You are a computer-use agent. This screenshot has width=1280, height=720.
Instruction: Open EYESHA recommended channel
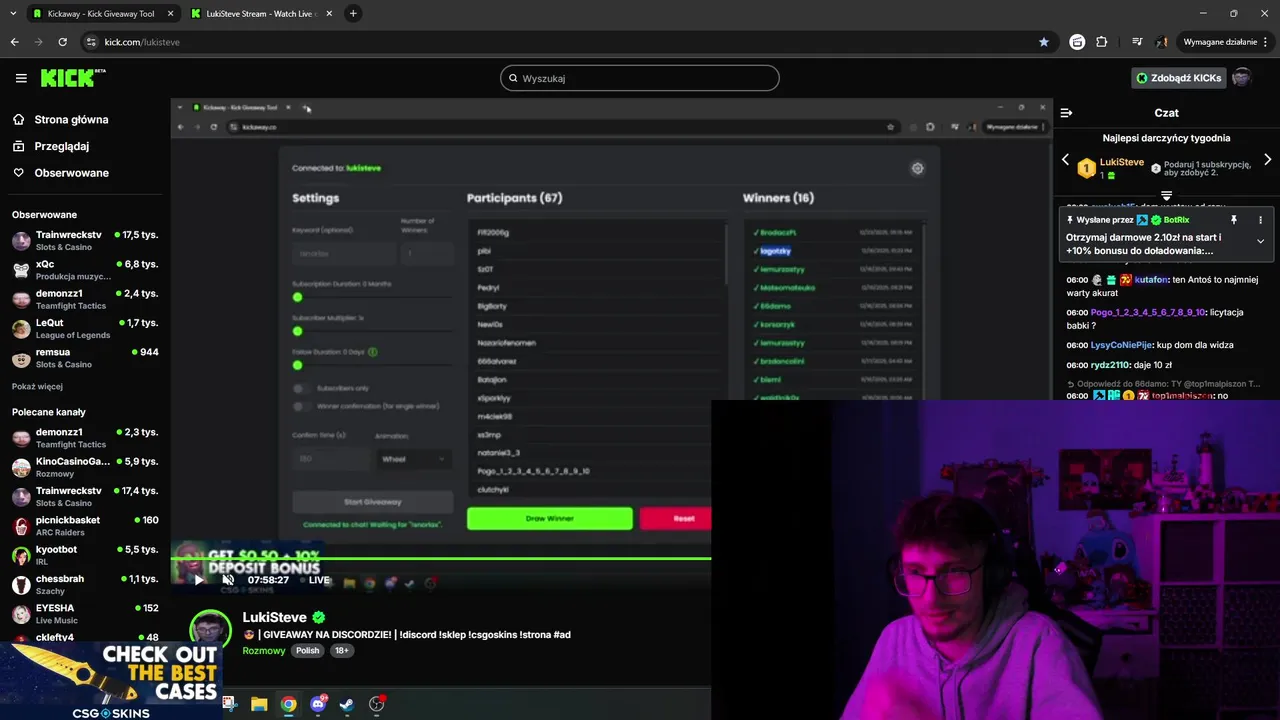click(85, 614)
